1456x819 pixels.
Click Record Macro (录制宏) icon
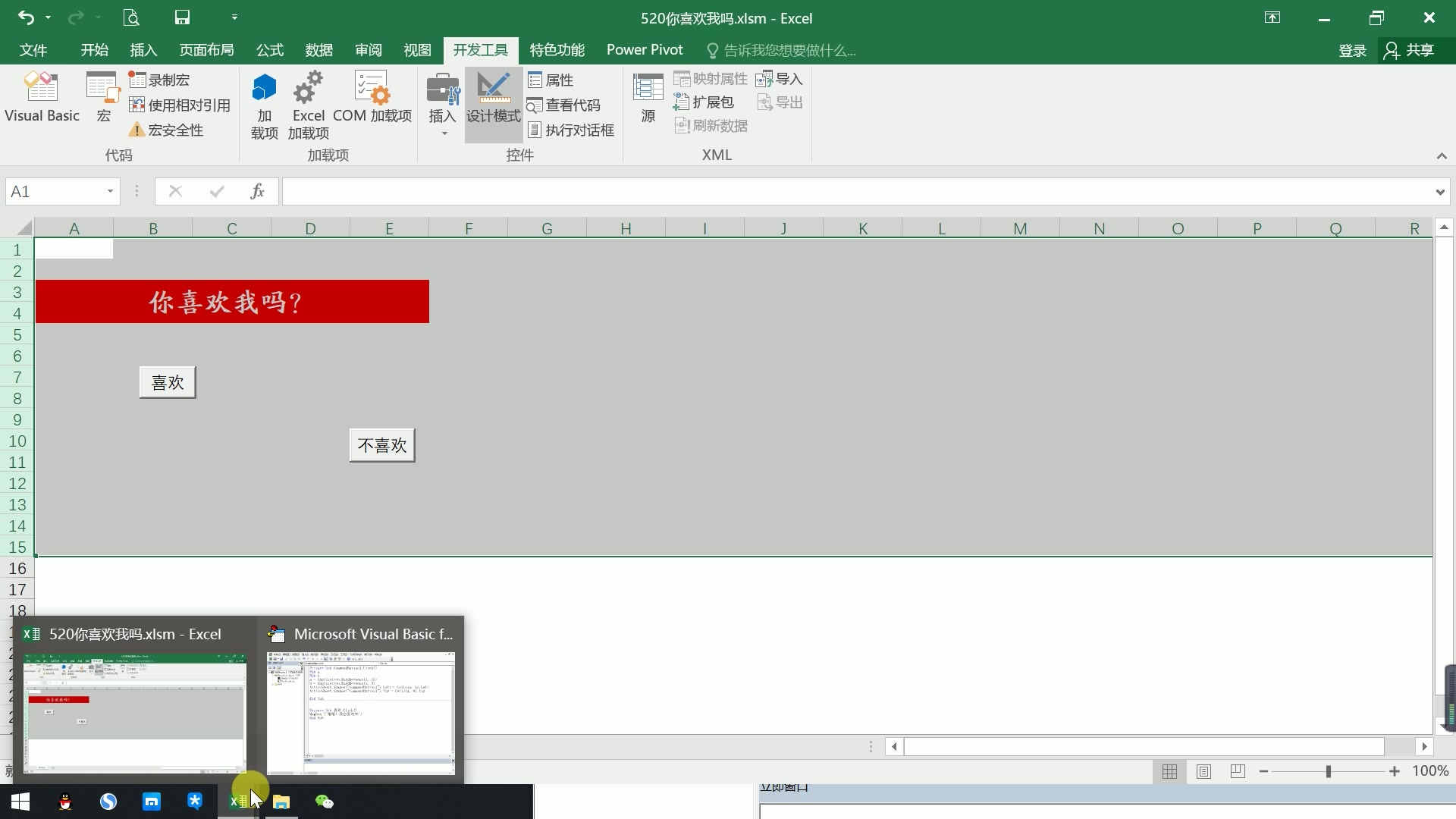137,80
